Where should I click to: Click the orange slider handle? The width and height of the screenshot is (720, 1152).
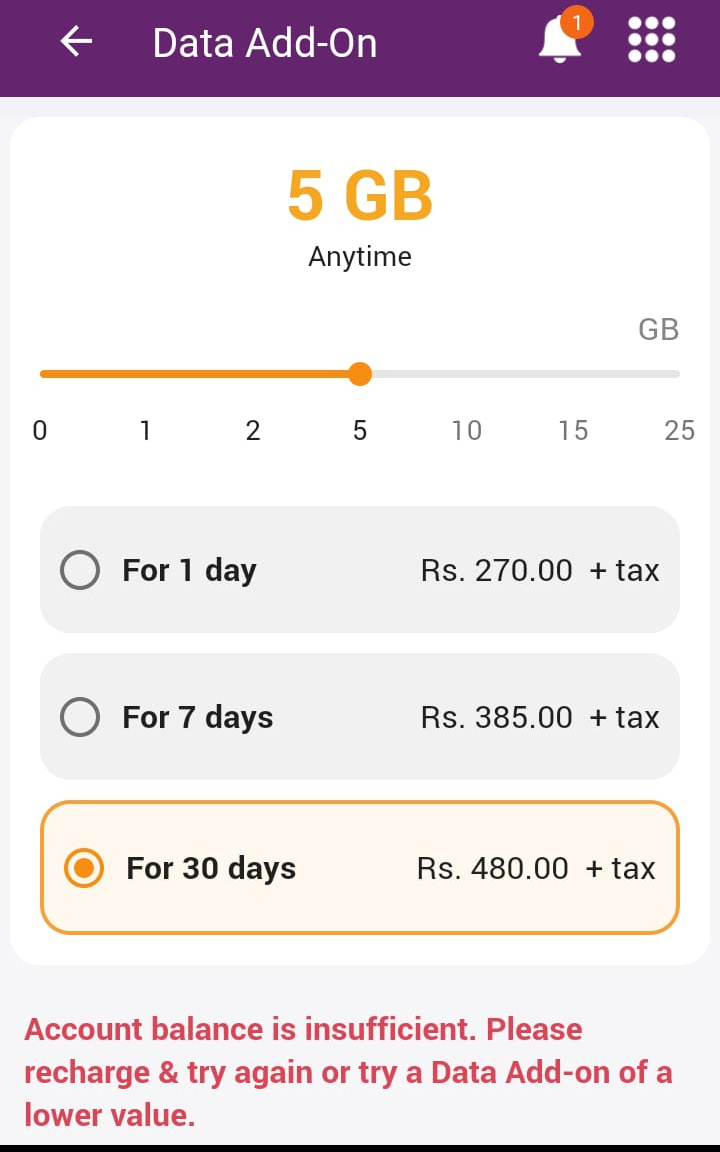[x=360, y=373]
